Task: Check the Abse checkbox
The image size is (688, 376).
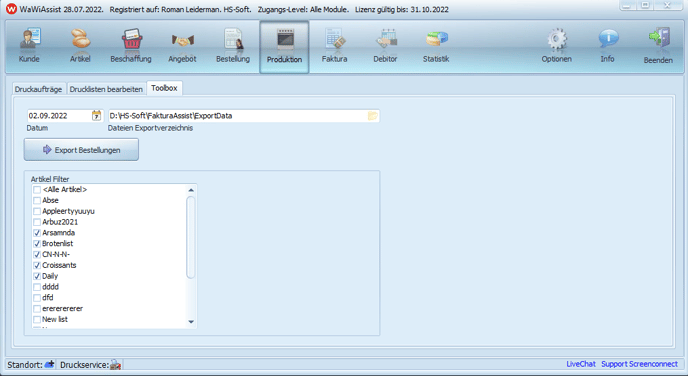Action: 37,201
